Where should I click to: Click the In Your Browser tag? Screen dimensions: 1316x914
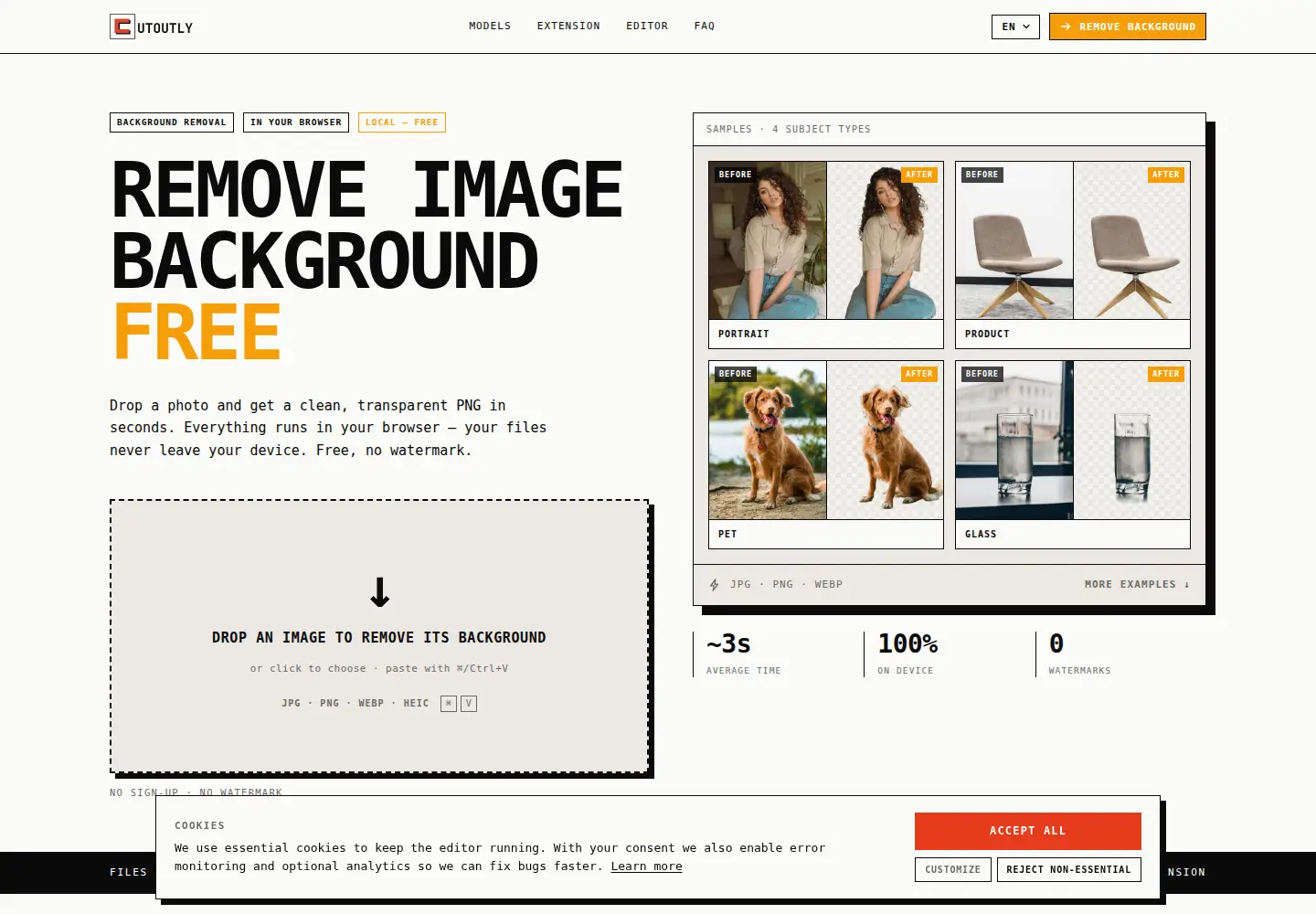tap(296, 122)
